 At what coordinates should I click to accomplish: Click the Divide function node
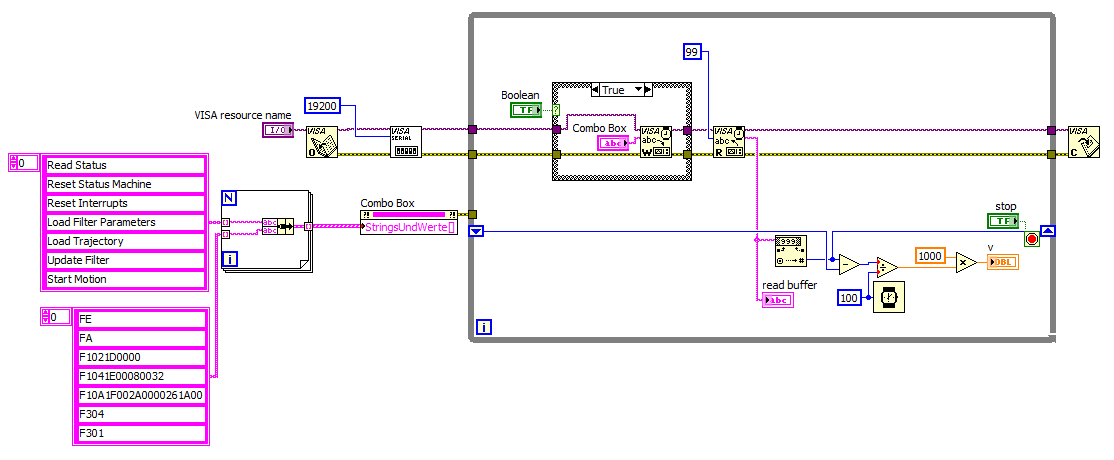tap(887, 267)
